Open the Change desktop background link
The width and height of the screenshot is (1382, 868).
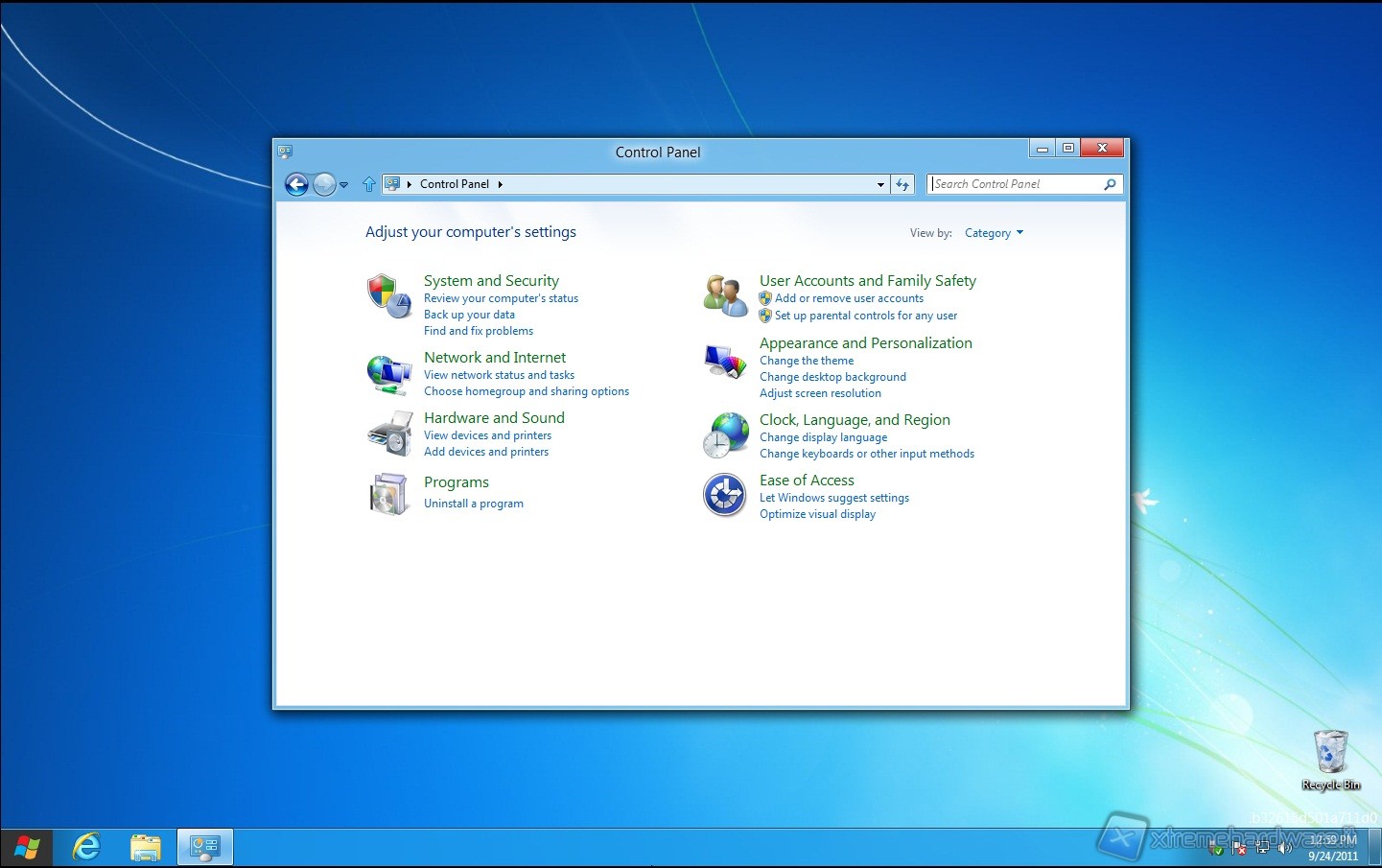click(x=832, y=377)
